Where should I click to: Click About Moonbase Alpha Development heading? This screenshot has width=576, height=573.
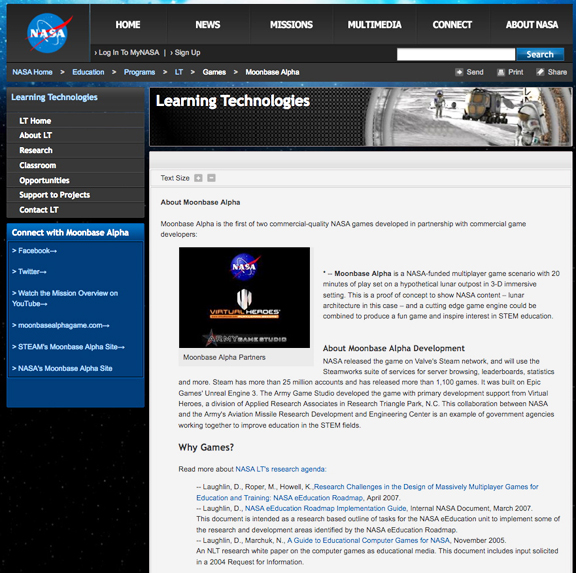point(393,348)
